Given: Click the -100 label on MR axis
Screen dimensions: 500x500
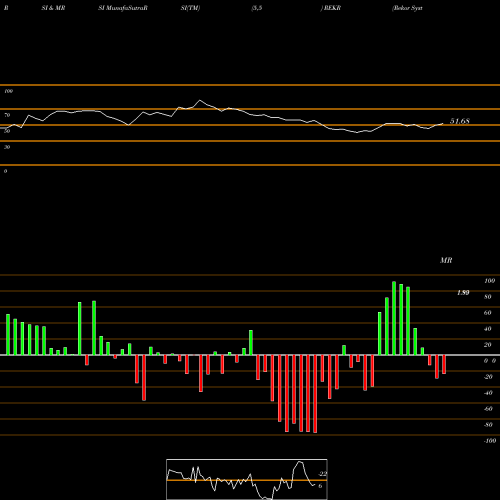Looking at the screenshot, I should [x=490, y=441].
